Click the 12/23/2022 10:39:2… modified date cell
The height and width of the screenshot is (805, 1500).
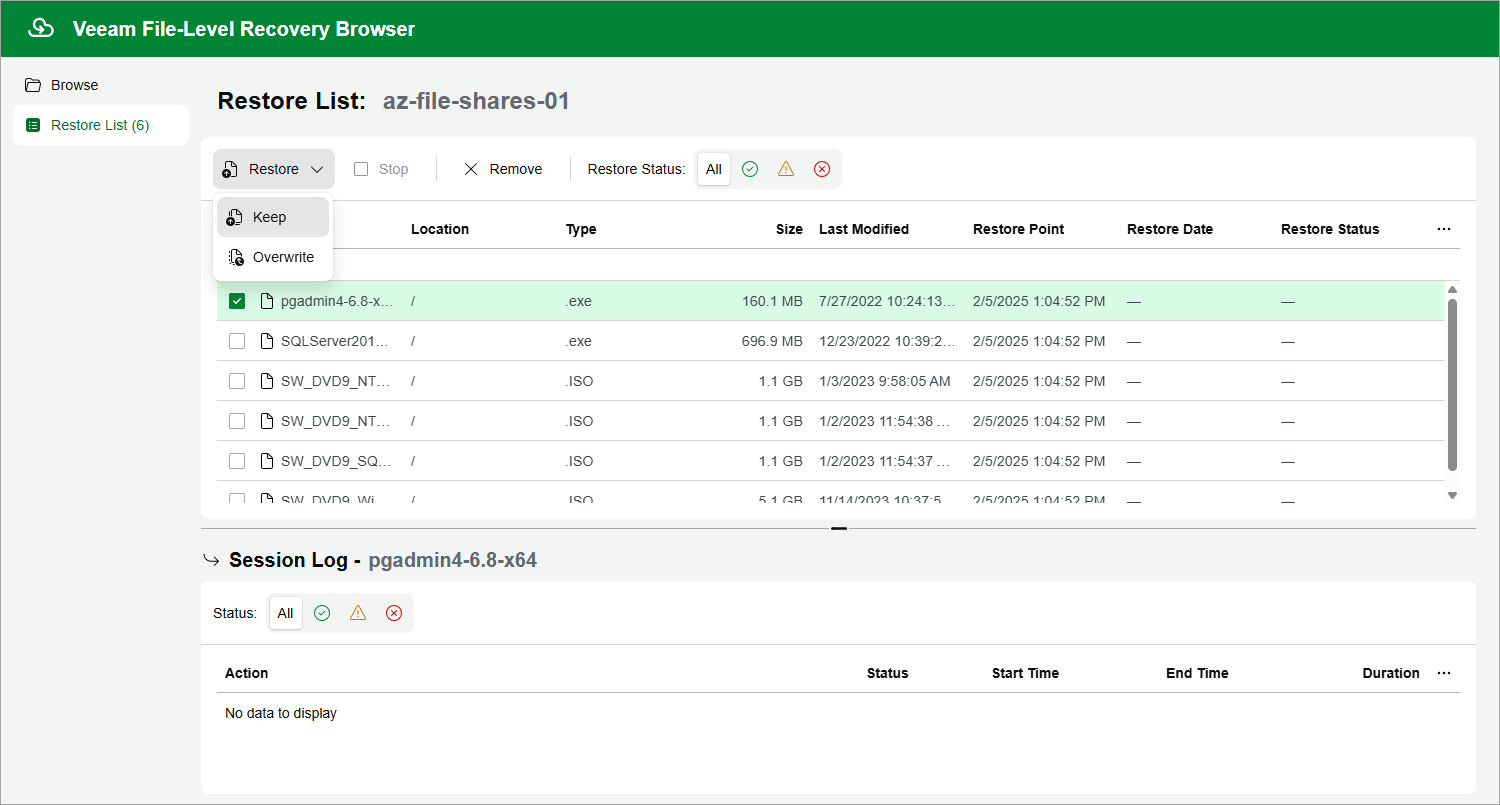click(x=887, y=341)
